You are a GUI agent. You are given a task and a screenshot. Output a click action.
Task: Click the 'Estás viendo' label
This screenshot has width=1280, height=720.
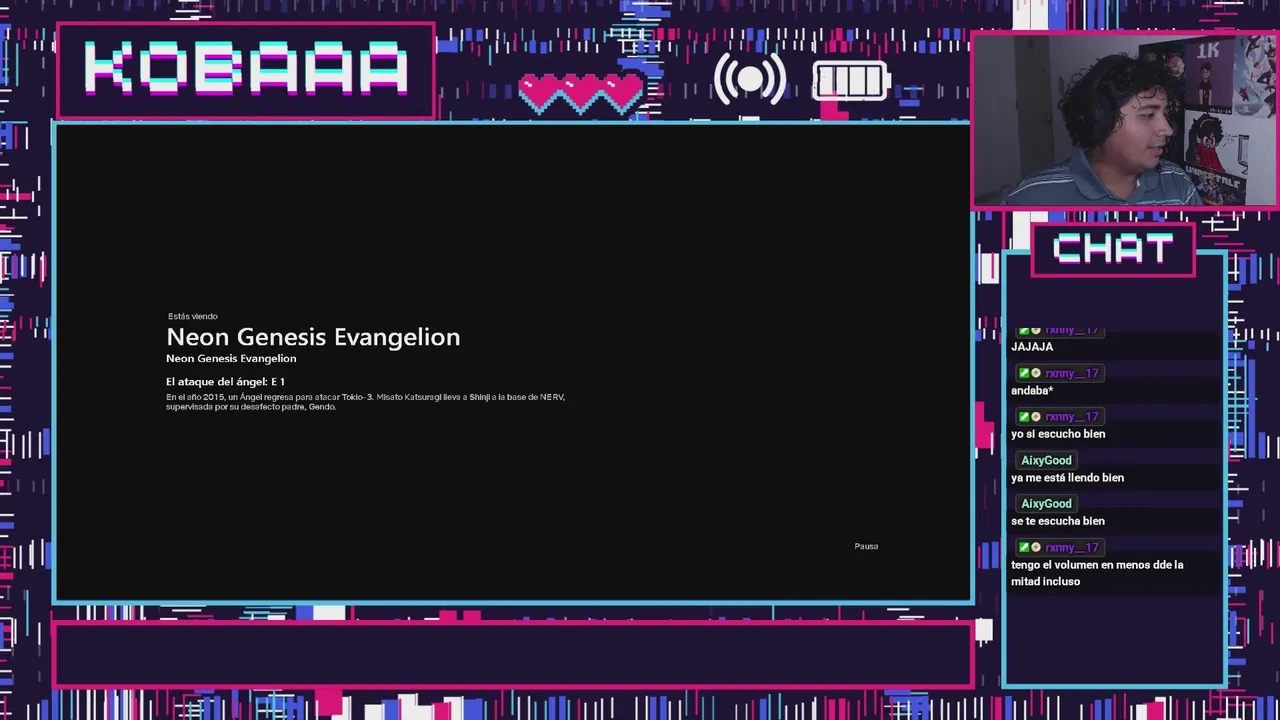[193, 316]
